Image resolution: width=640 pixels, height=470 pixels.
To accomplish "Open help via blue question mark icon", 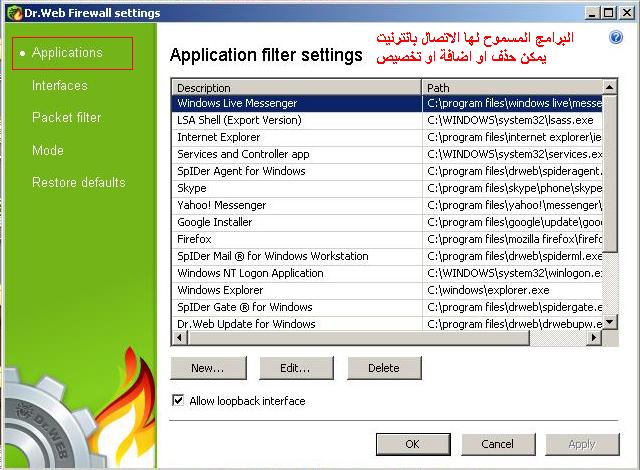I will [x=616, y=38].
